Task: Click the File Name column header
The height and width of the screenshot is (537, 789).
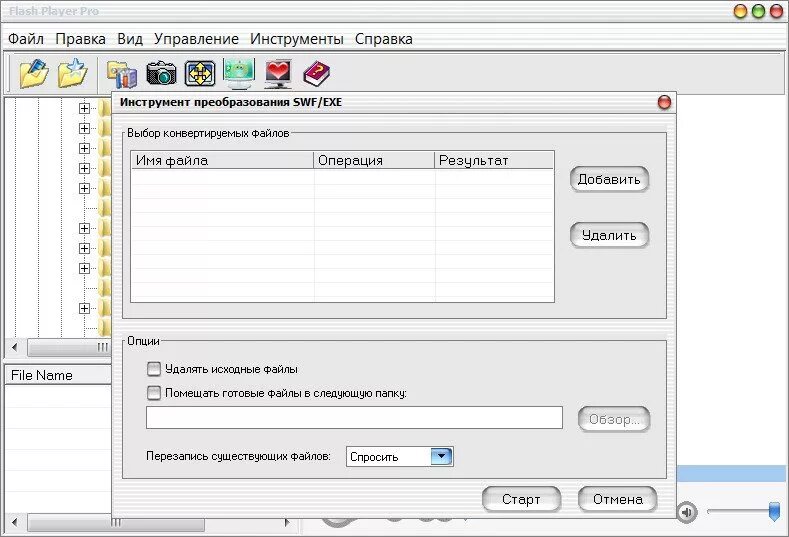Action: [58, 375]
